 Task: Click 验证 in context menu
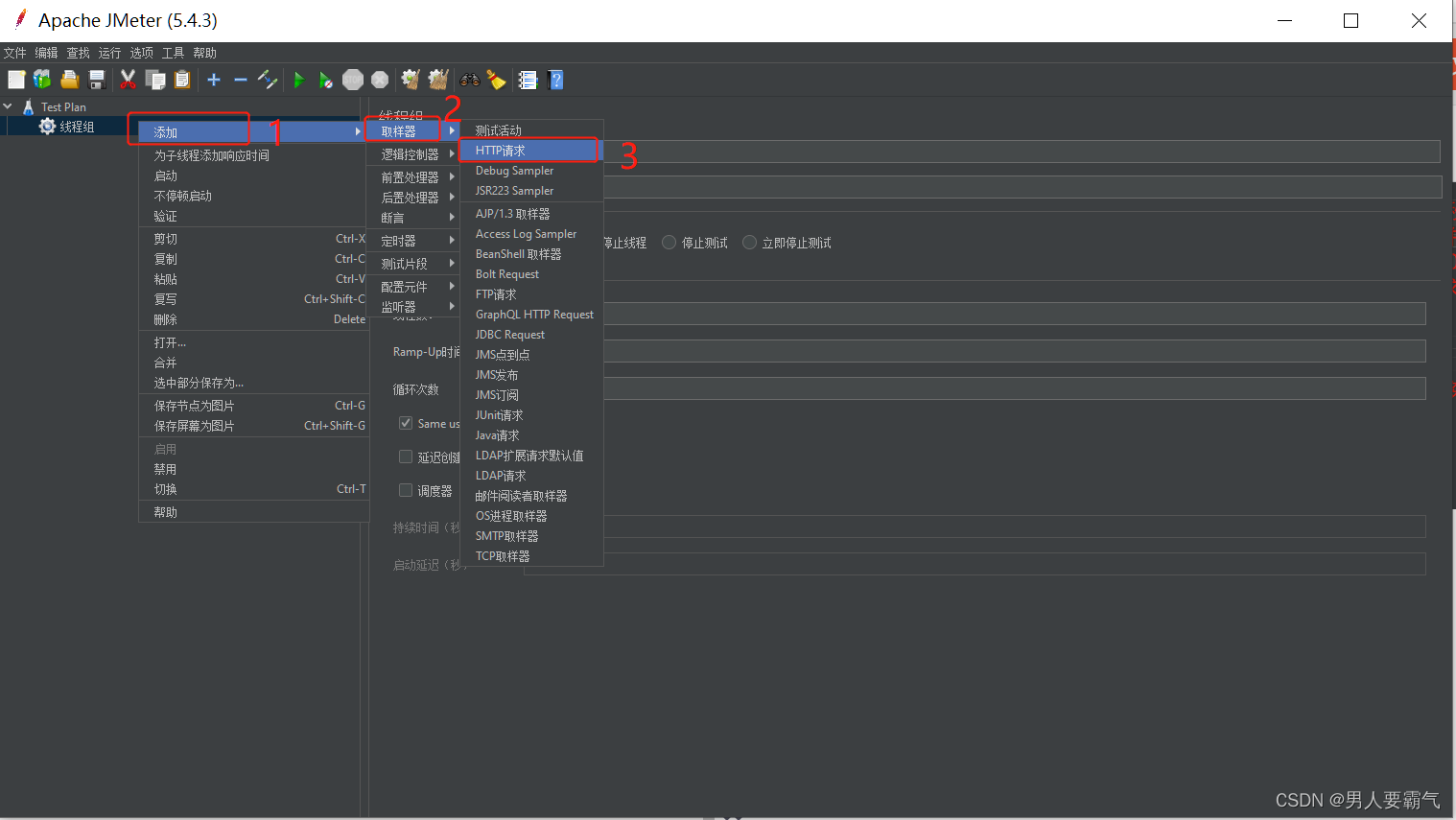click(x=253, y=216)
